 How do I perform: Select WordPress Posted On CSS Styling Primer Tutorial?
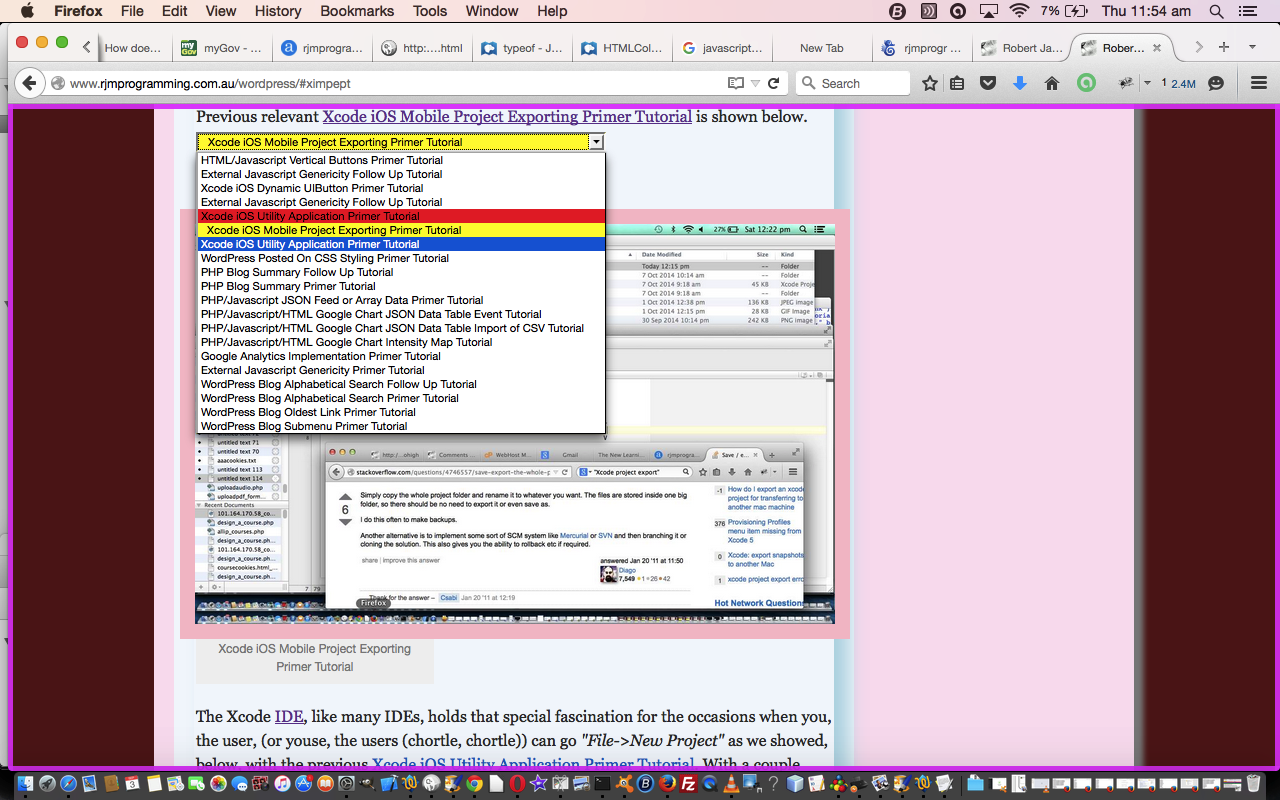[x=401, y=258]
